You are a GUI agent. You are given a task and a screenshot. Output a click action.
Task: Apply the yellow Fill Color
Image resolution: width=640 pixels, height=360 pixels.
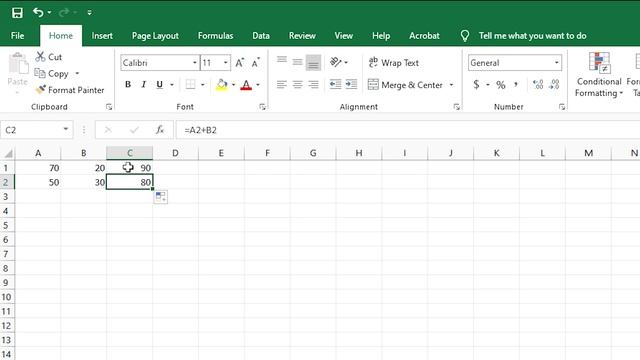(x=222, y=84)
